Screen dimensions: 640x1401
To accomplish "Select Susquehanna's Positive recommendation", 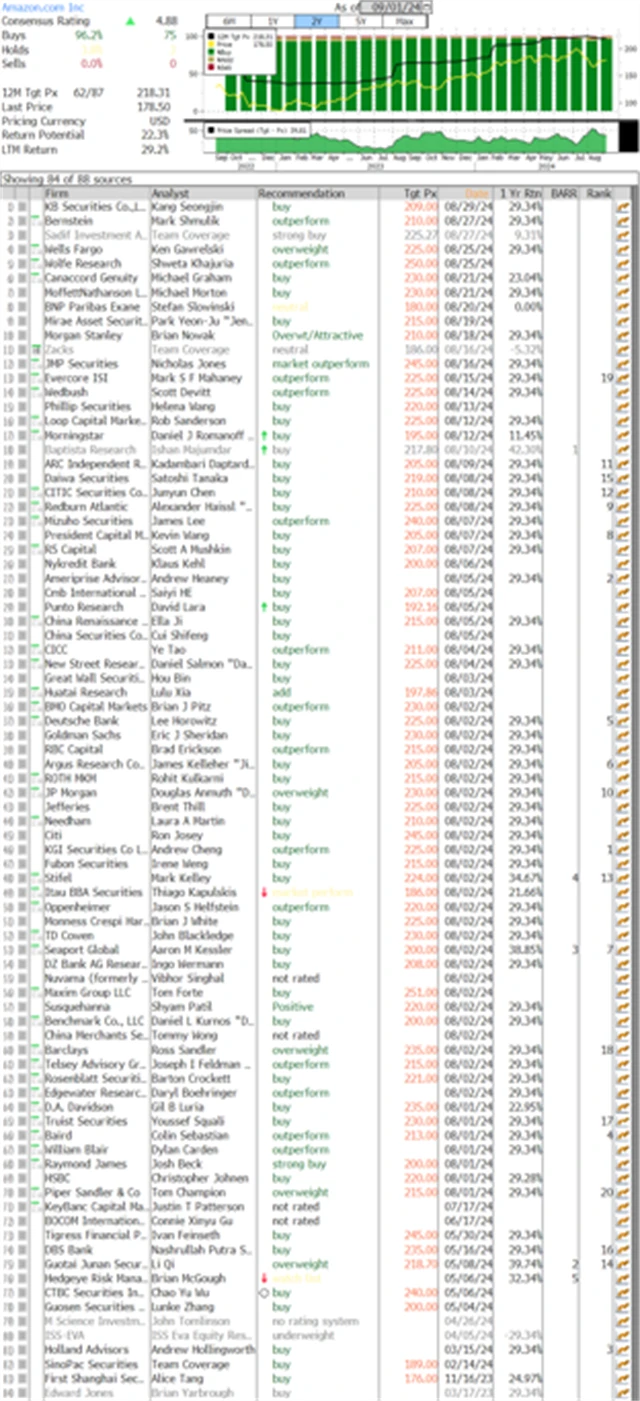I will point(291,1006).
